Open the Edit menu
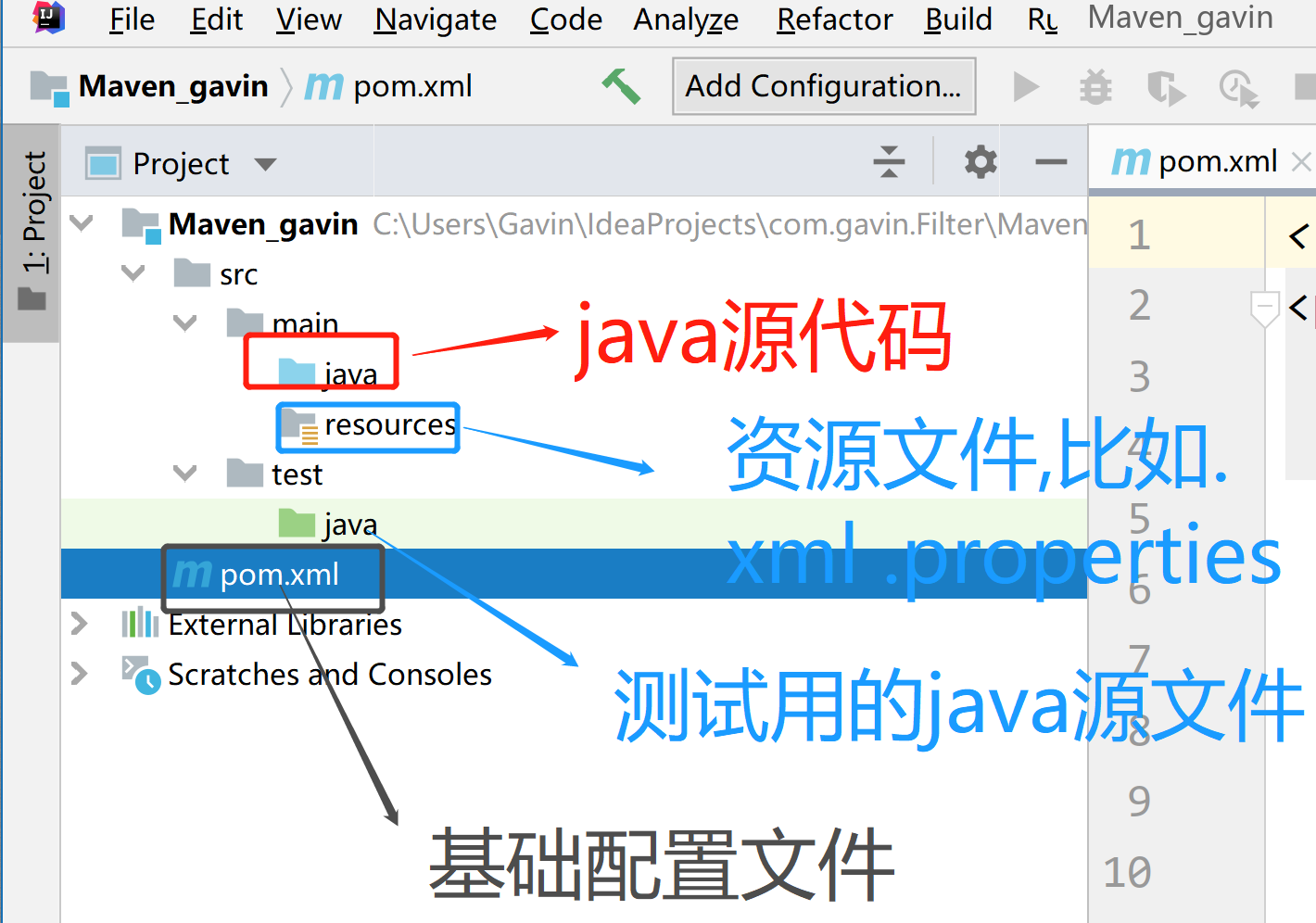 tap(217, 19)
